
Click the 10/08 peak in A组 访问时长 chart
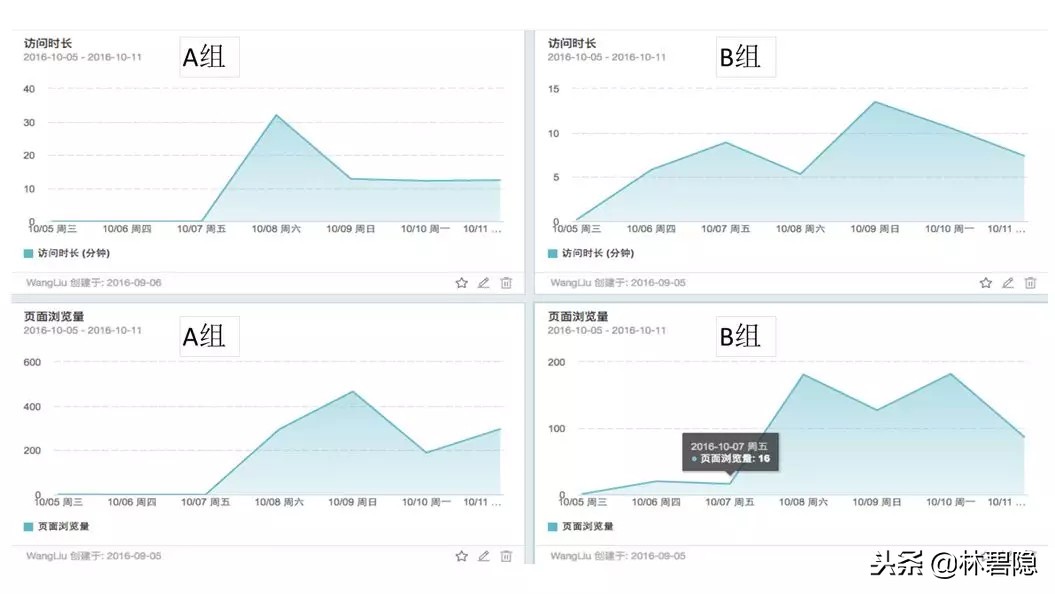276,115
